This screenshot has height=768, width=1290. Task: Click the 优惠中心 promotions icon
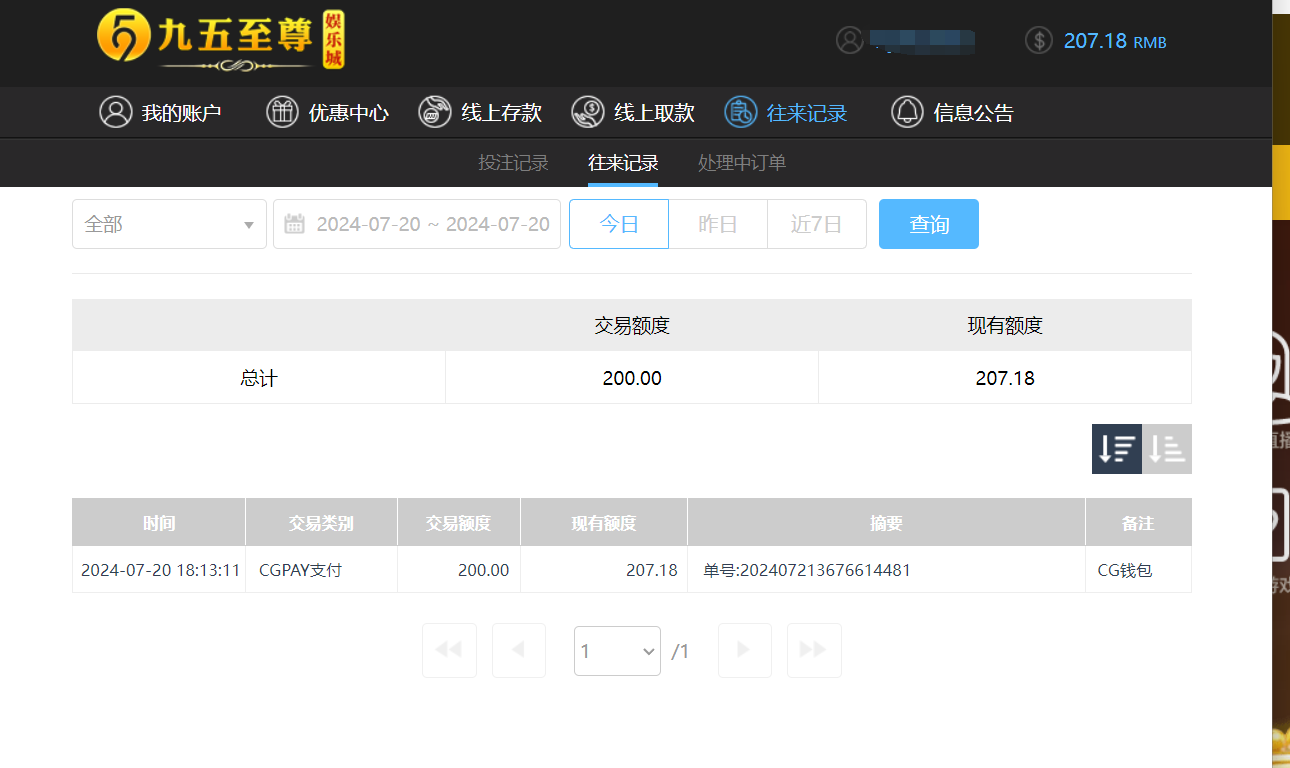tap(281, 112)
